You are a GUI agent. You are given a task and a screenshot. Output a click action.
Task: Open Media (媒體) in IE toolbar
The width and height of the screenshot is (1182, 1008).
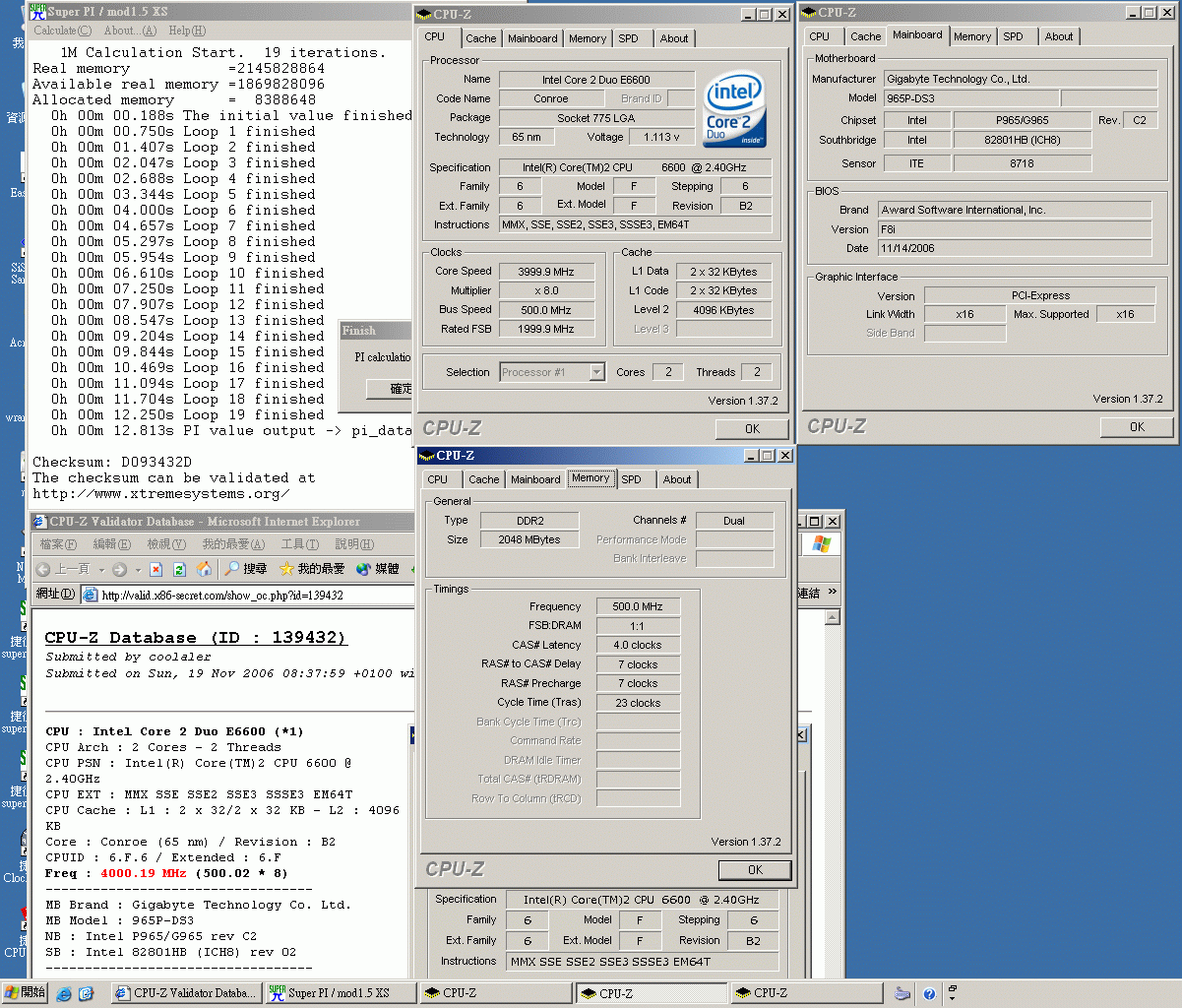pos(378,569)
